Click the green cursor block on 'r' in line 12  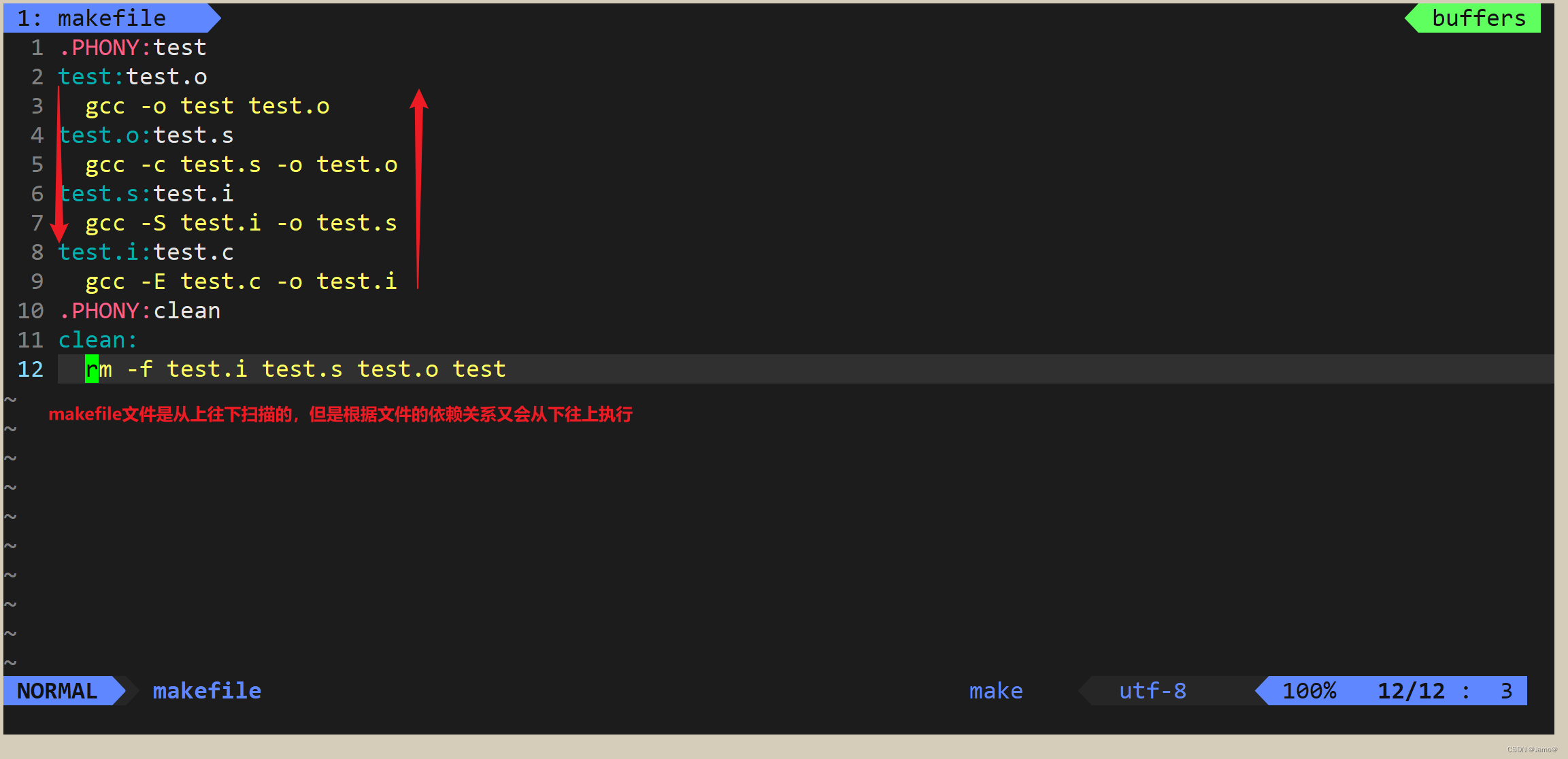pyautogui.click(x=92, y=369)
